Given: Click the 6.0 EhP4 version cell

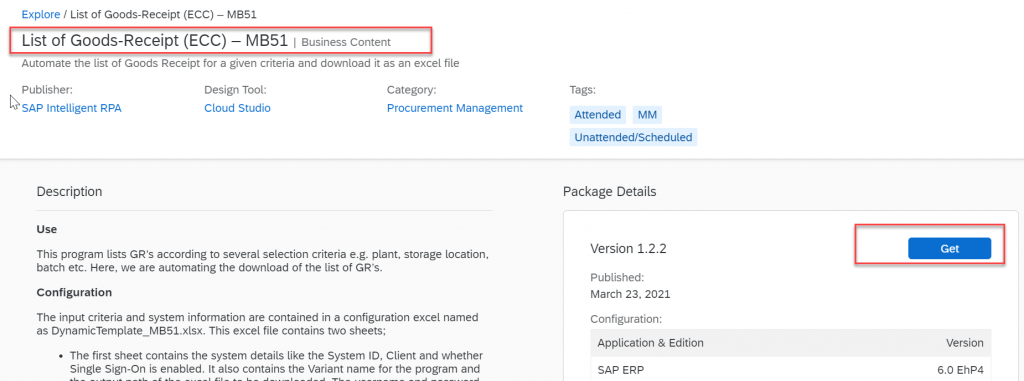Looking at the screenshot, I should click(x=961, y=371).
